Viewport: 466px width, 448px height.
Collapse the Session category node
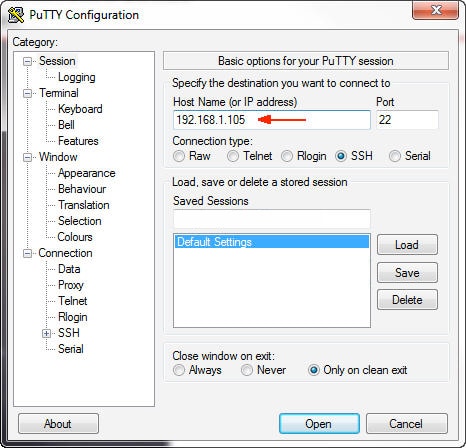tap(27, 61)
